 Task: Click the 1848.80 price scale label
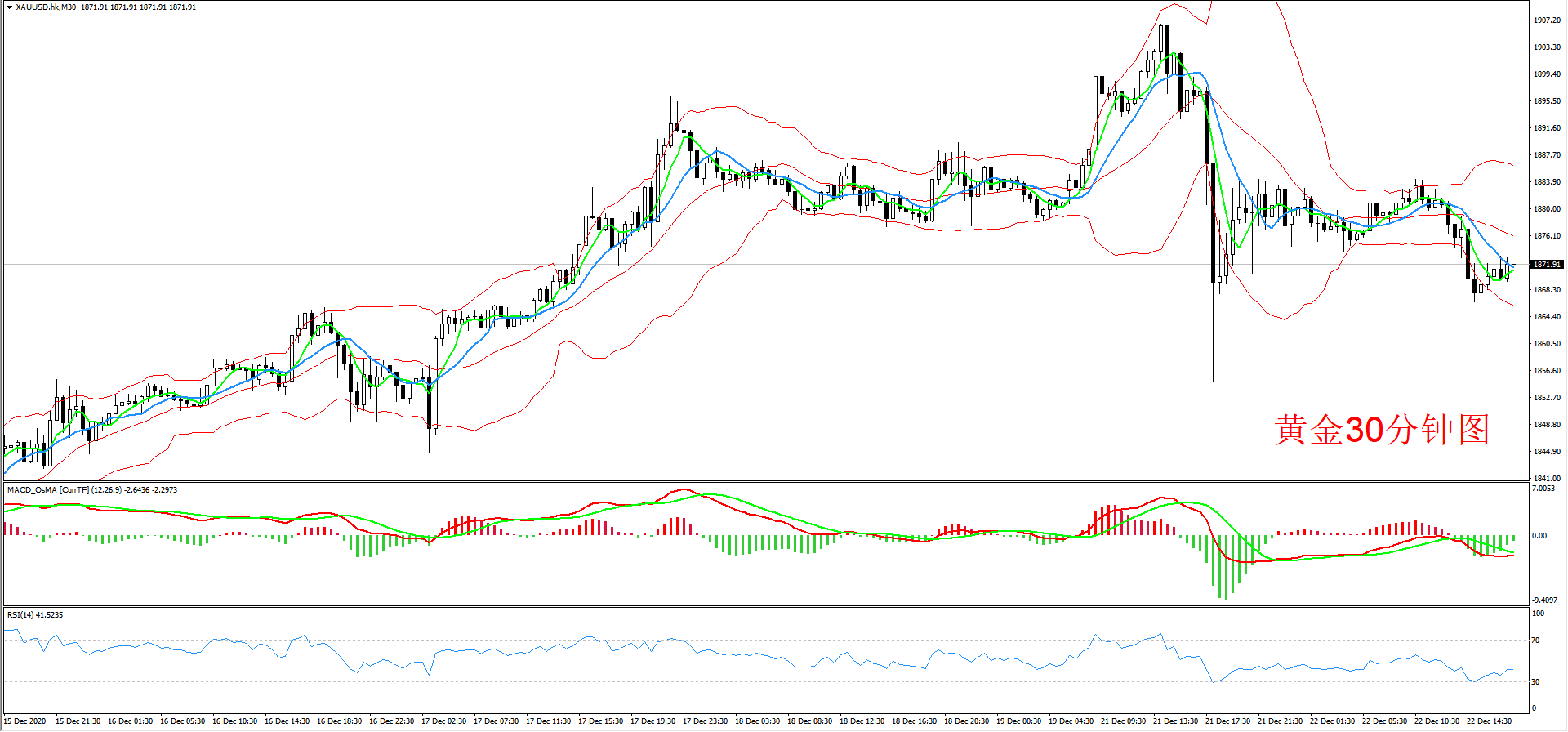[1547, 425]
